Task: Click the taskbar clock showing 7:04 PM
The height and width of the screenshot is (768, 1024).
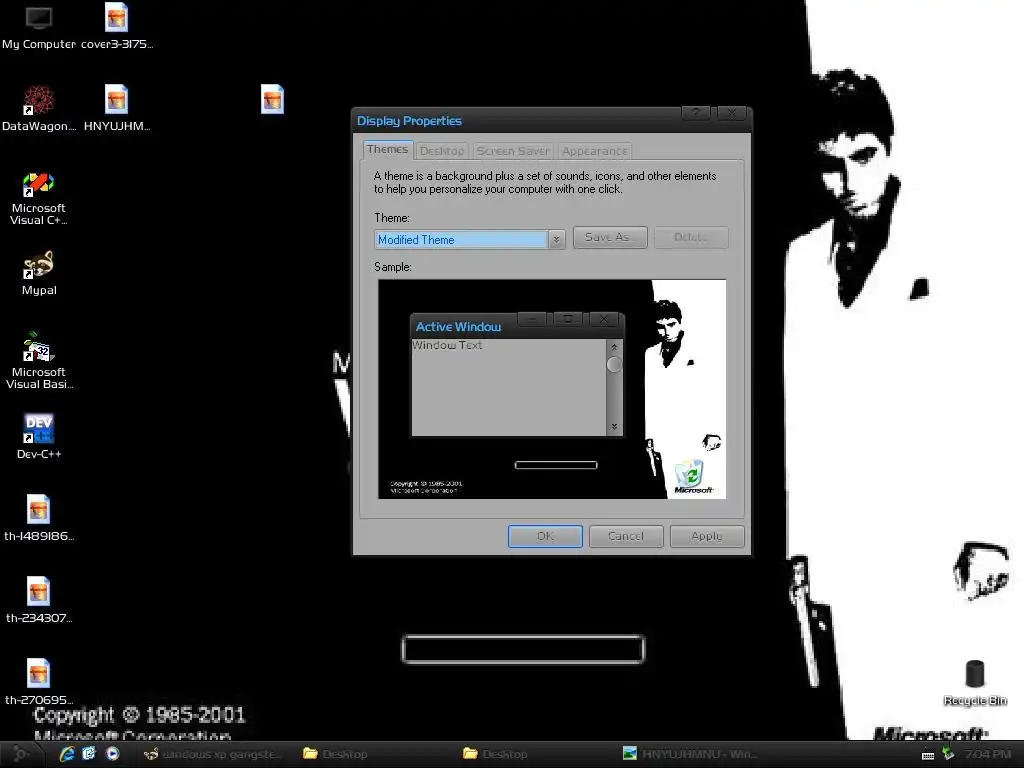Action: pyautogui.click(x=988, y=754)
